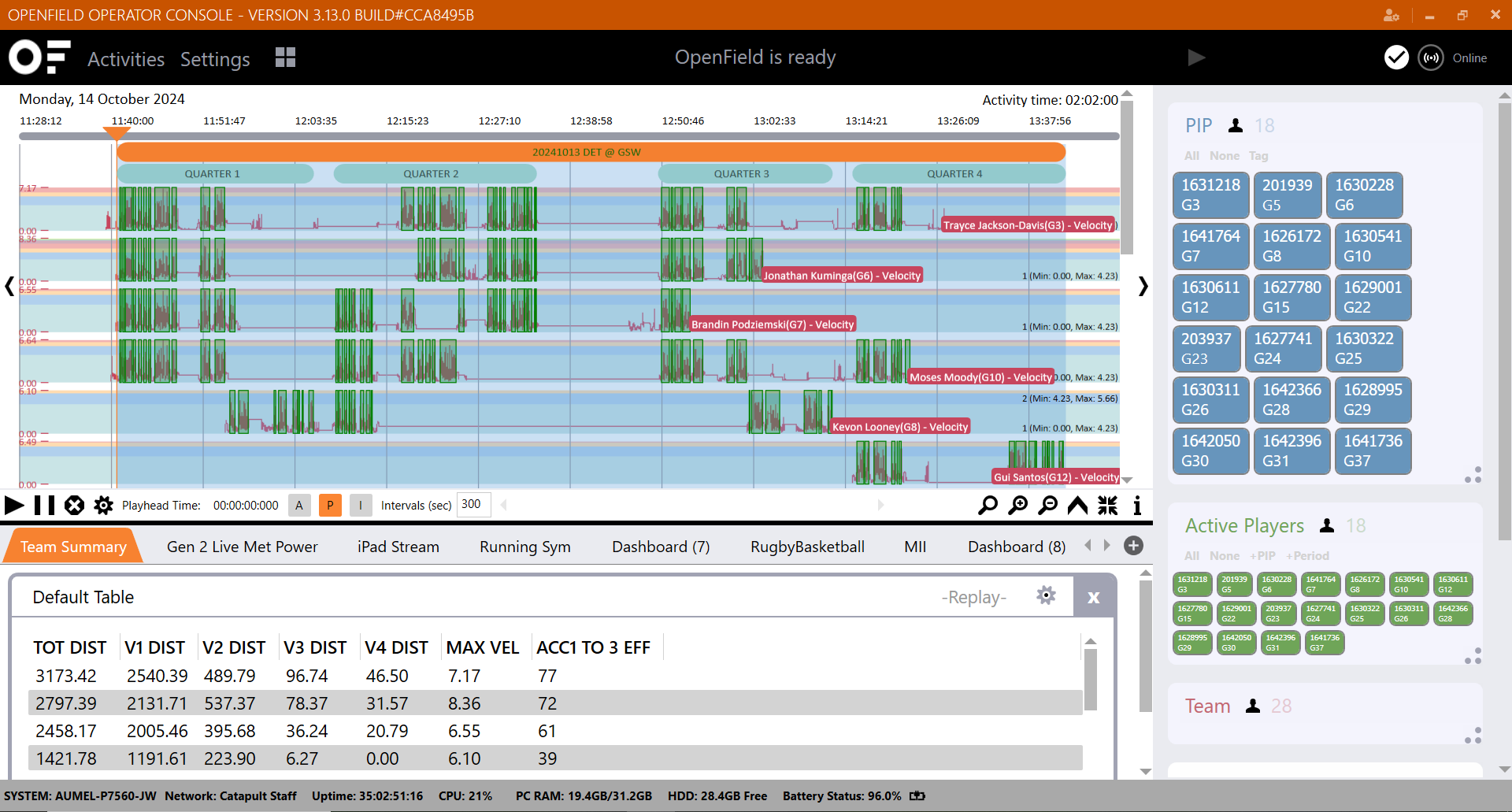
Task: Toggle PIP player 1631218 G3
Action: [x=1211, y=195]
